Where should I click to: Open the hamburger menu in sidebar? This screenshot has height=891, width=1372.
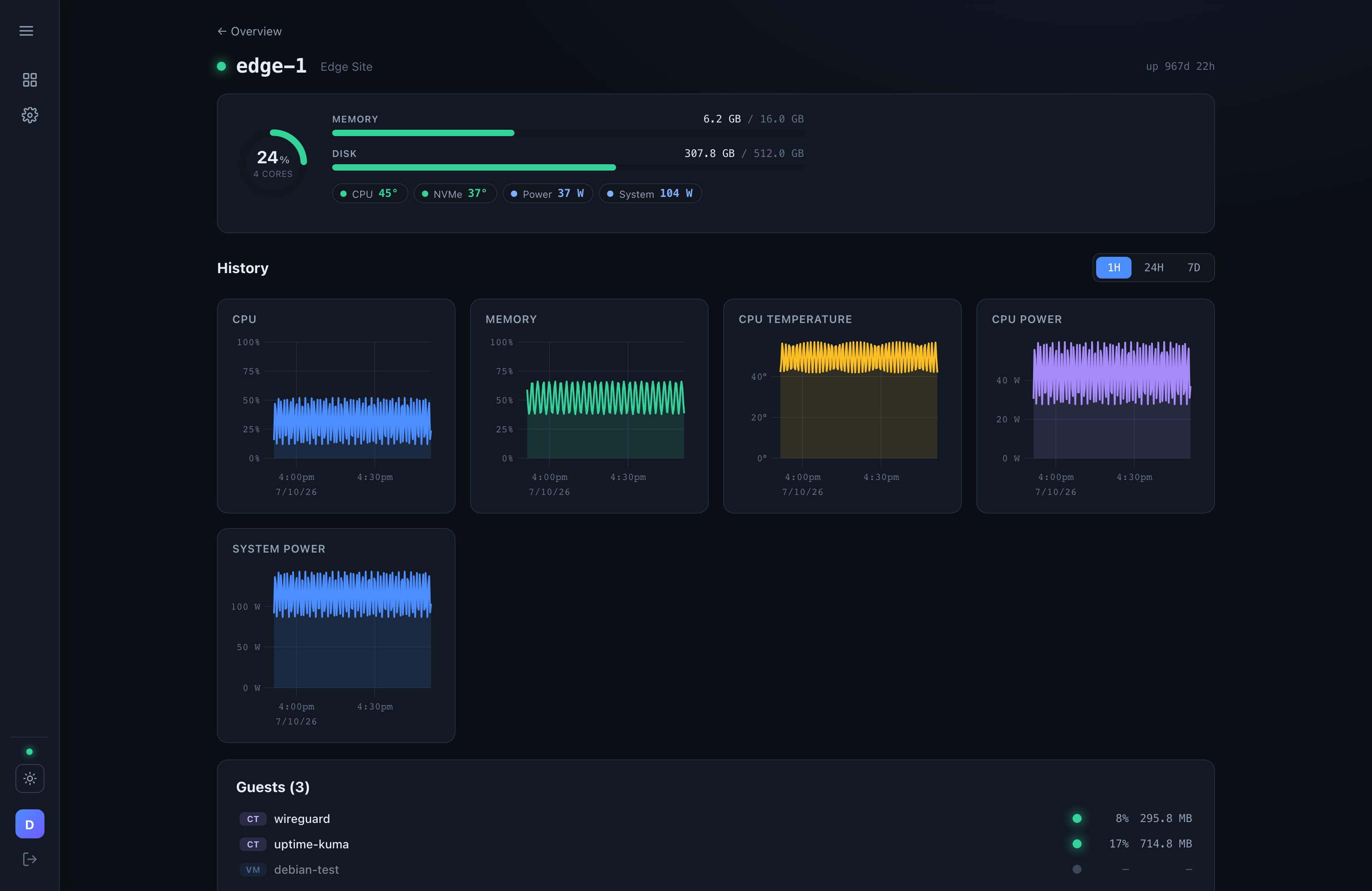tap(26, 31)
